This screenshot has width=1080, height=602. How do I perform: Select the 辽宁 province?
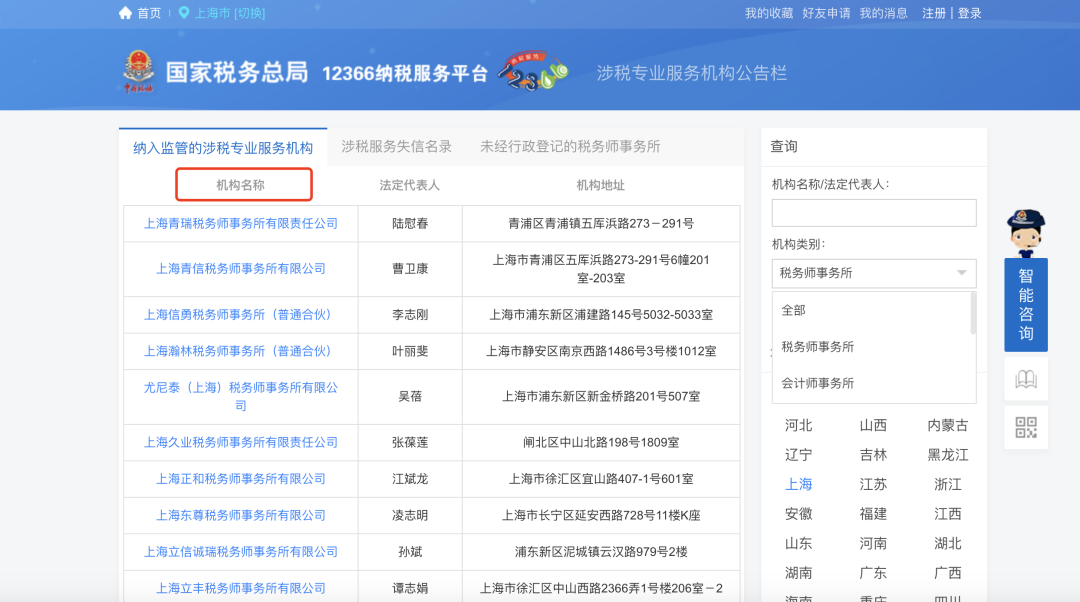(x=798, y=455)
